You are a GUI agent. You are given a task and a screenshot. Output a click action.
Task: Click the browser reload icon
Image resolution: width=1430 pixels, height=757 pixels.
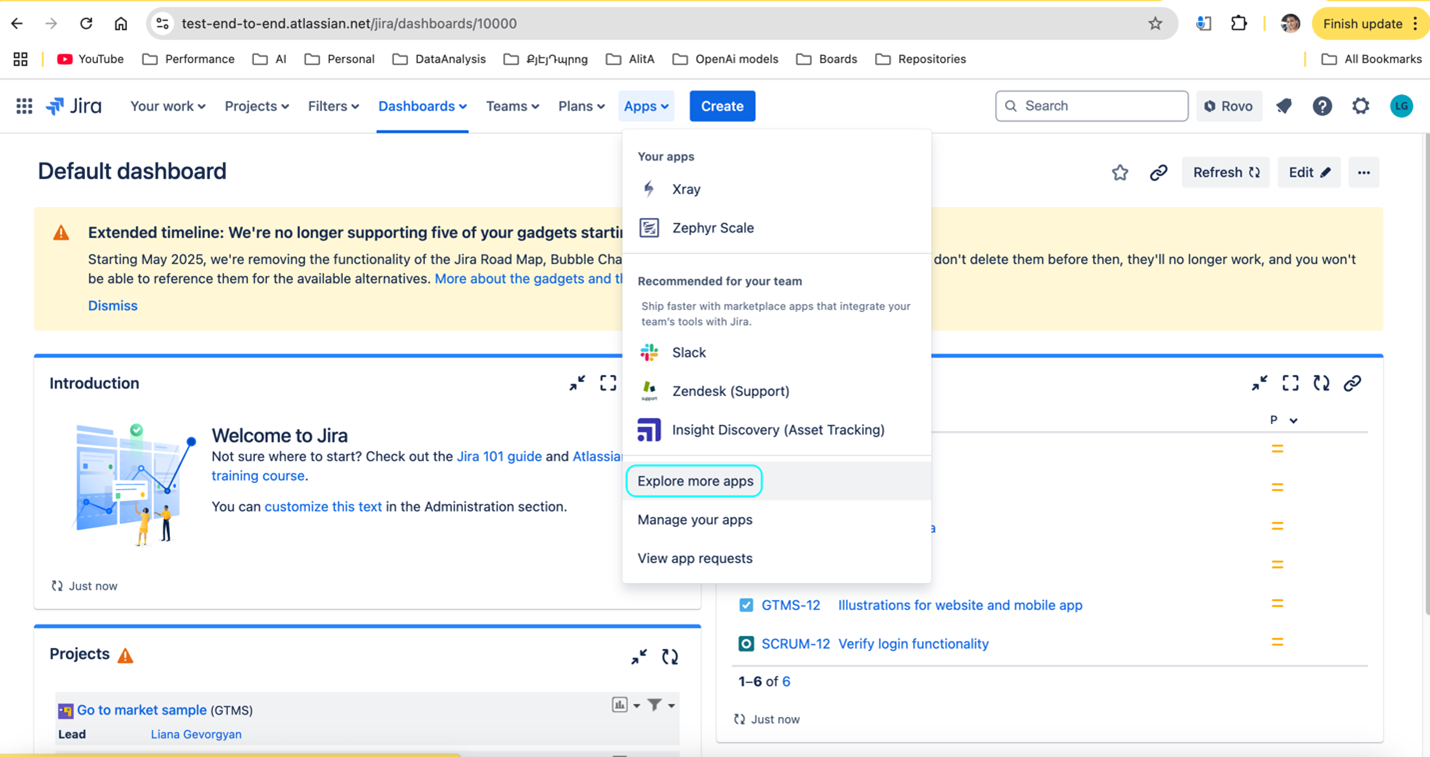[x=86, y=23]
